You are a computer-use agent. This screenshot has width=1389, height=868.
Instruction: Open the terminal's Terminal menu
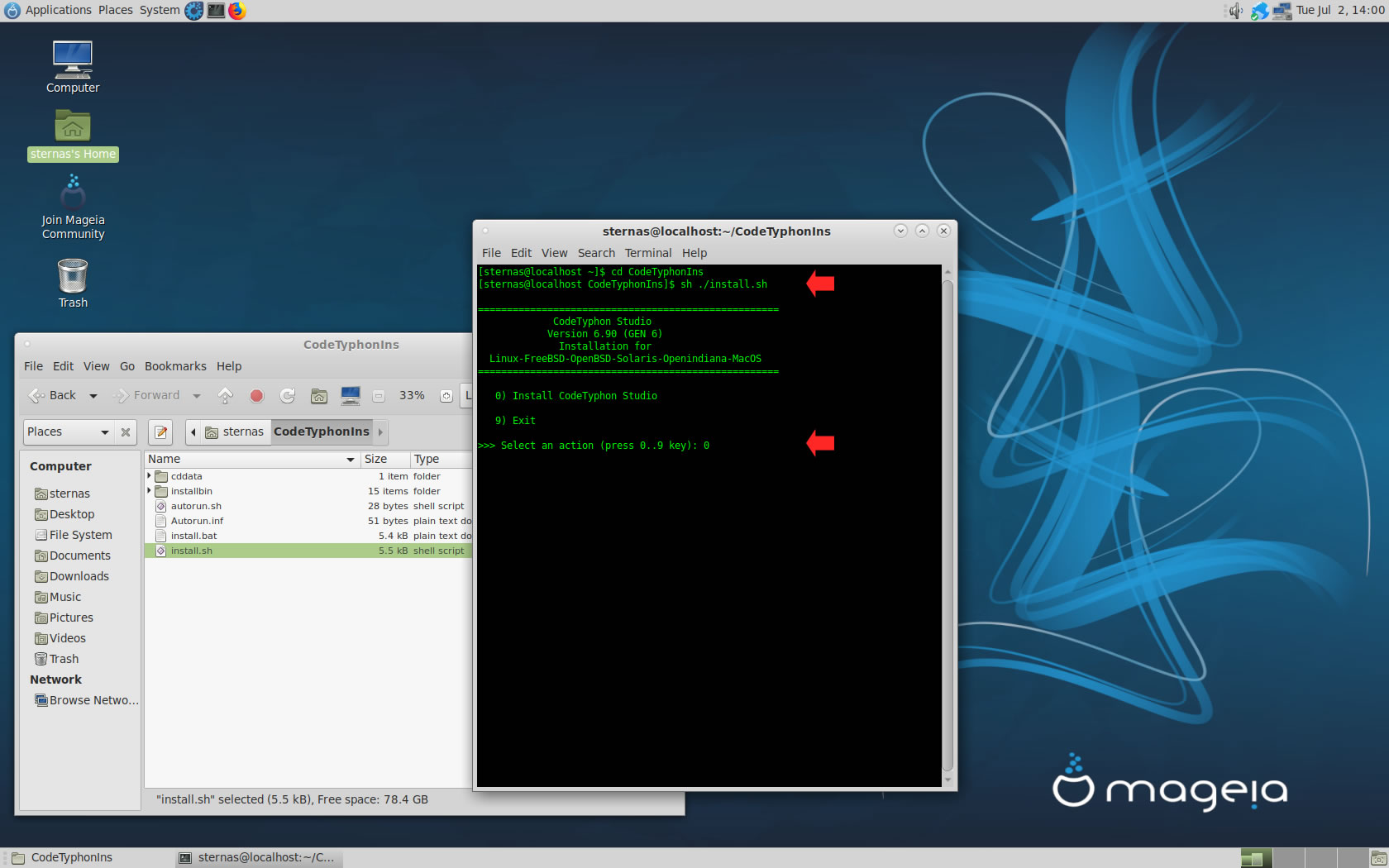coord(648,253)
